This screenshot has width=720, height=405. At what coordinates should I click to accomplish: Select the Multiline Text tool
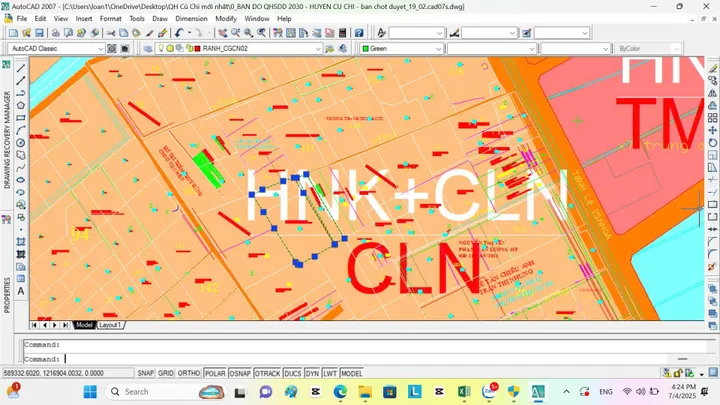[21, 291]
